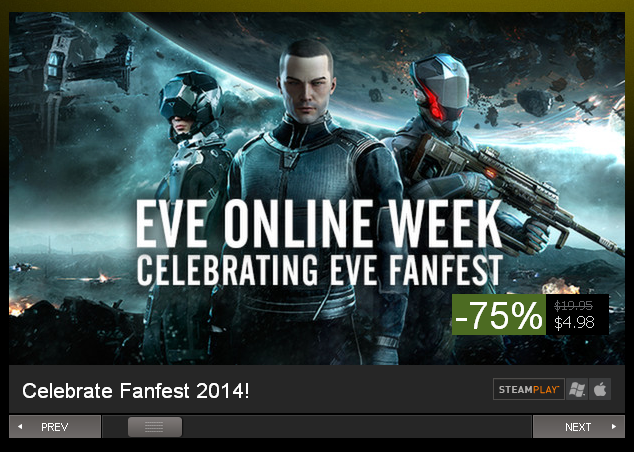Click the EVE ONLINE WEEK banner title

pyautogui.click(x=319, y=225)
